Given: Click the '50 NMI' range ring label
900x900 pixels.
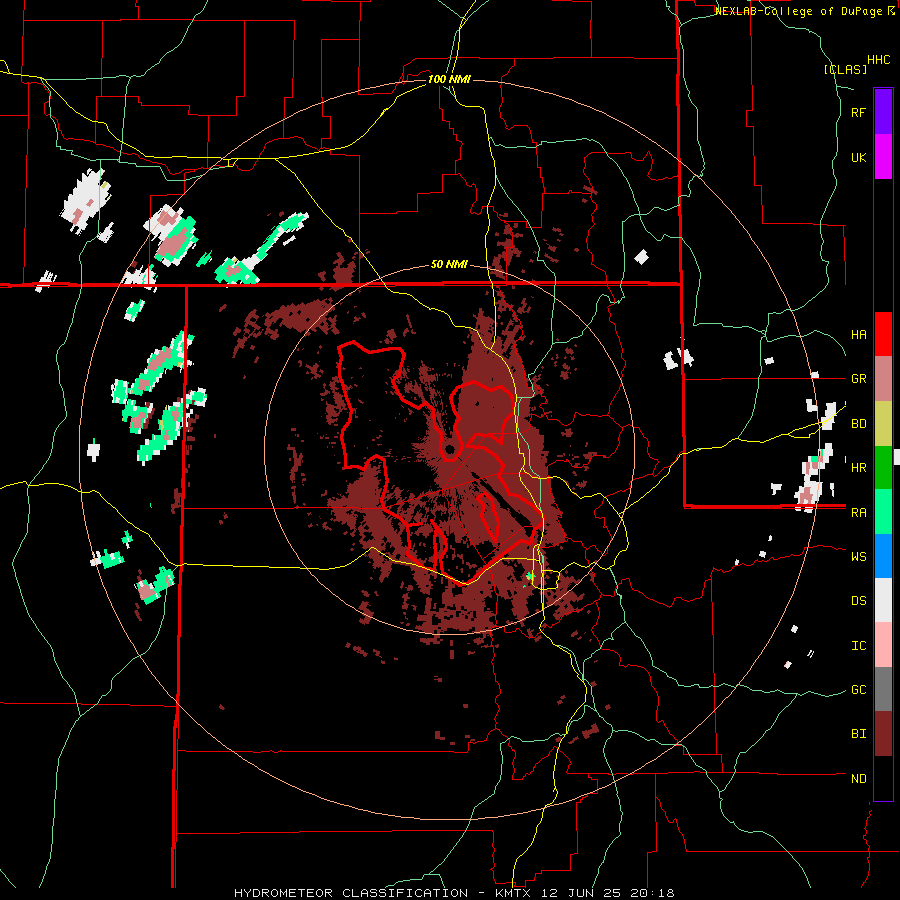Looking at the screenshot, I should coord(449,265).
